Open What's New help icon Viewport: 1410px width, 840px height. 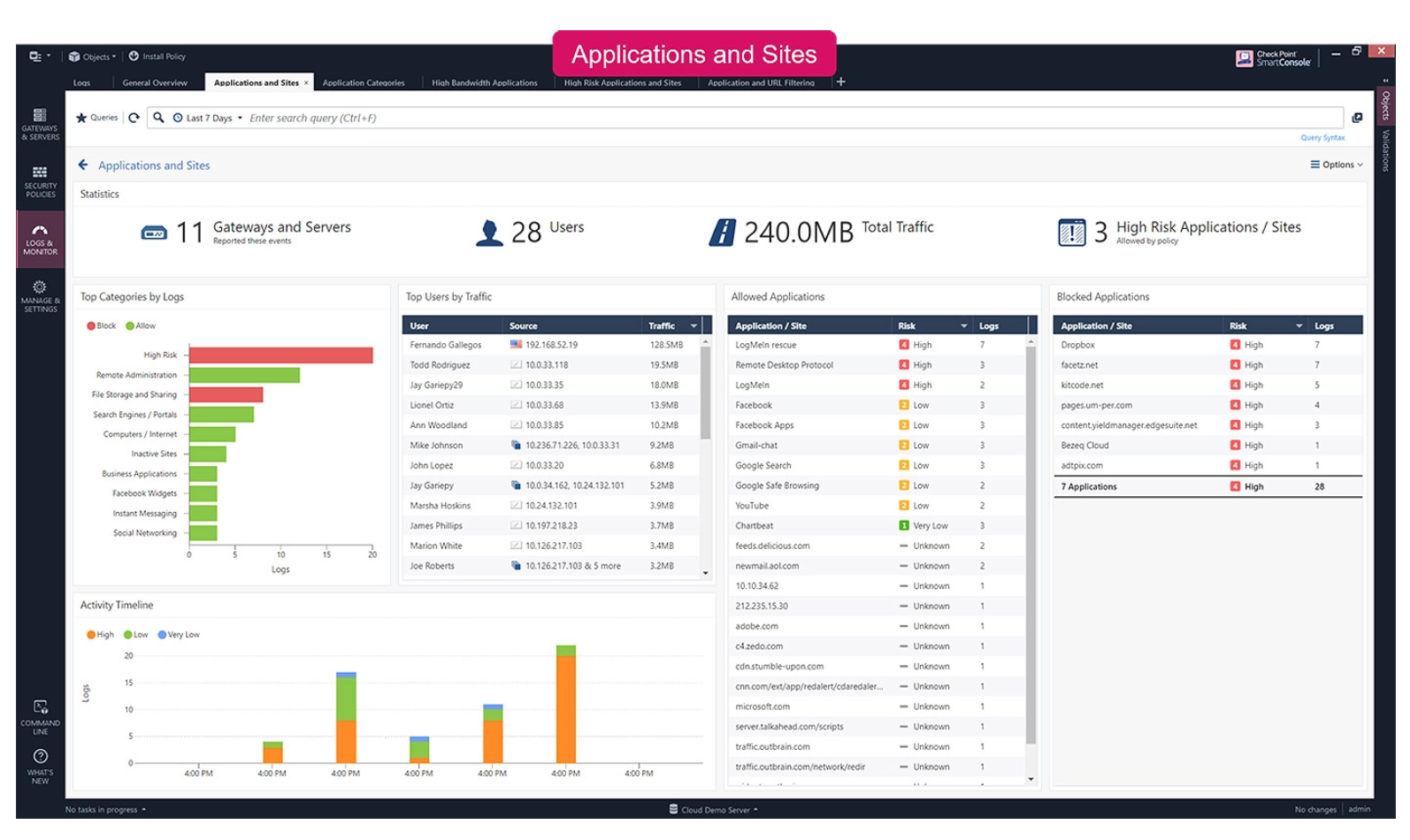coord(40,767)
